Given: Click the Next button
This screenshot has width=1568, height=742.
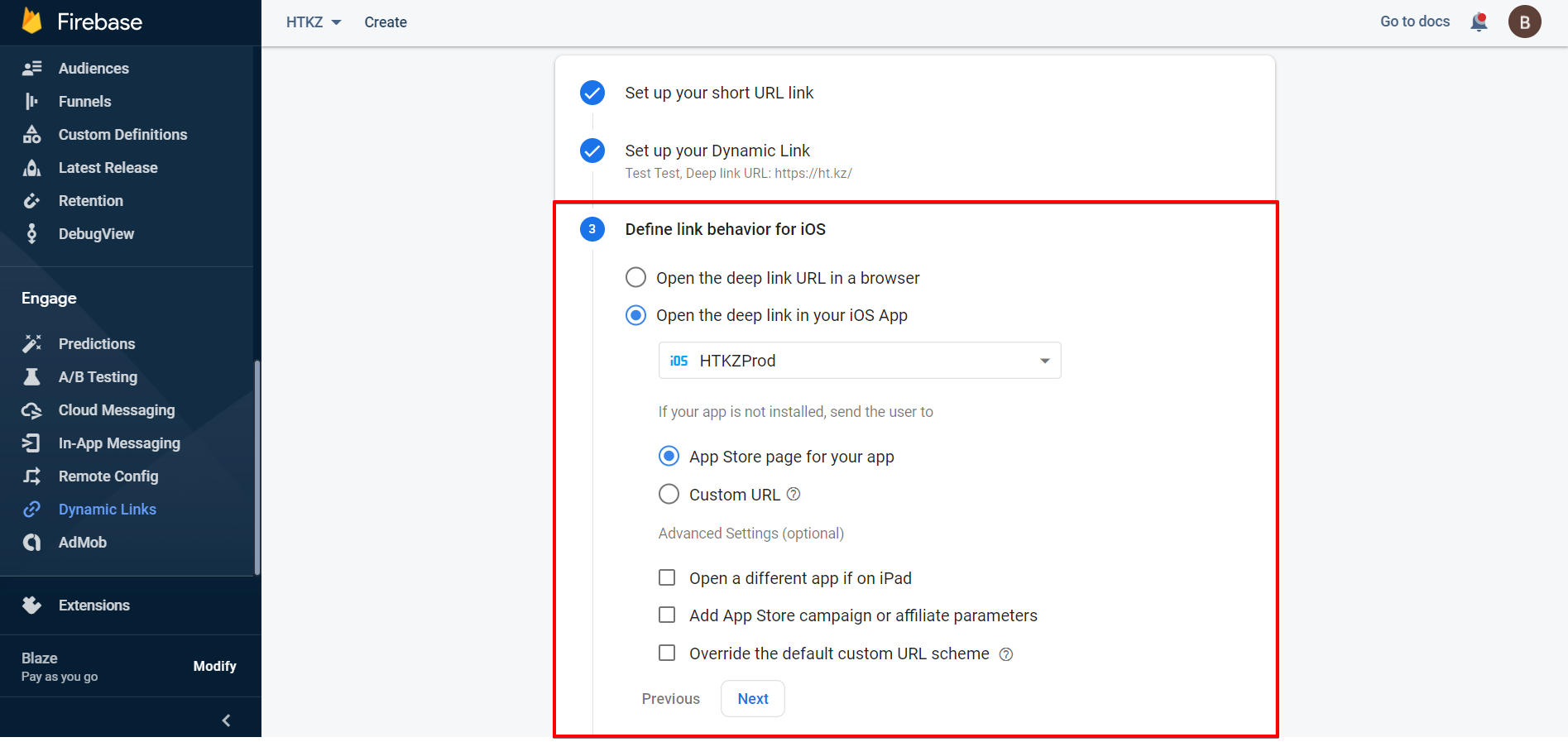Looking at the screenshot, I should click(x=752, y=699).
